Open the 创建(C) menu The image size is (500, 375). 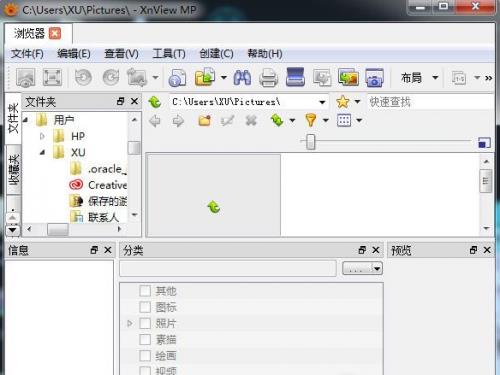coord(216,54)
